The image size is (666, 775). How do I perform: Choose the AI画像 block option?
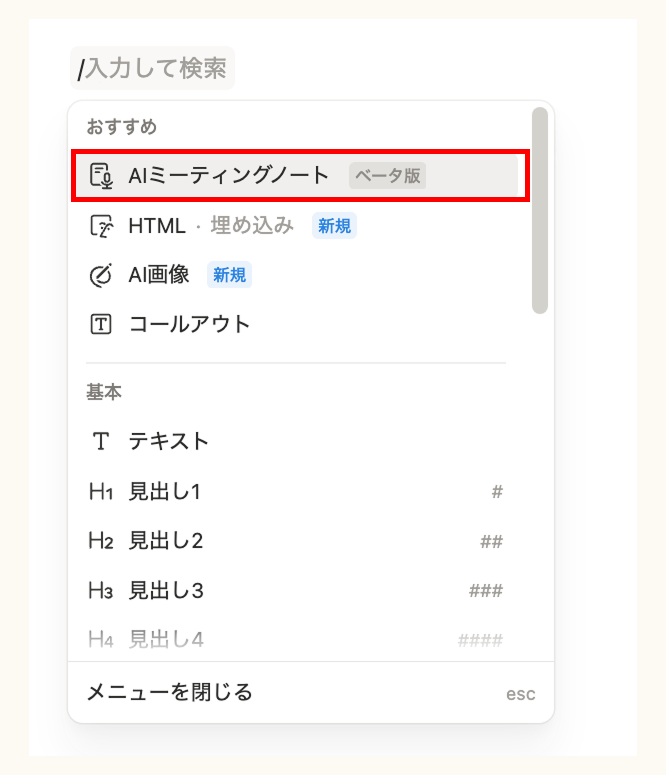click(x=297, y=275)
